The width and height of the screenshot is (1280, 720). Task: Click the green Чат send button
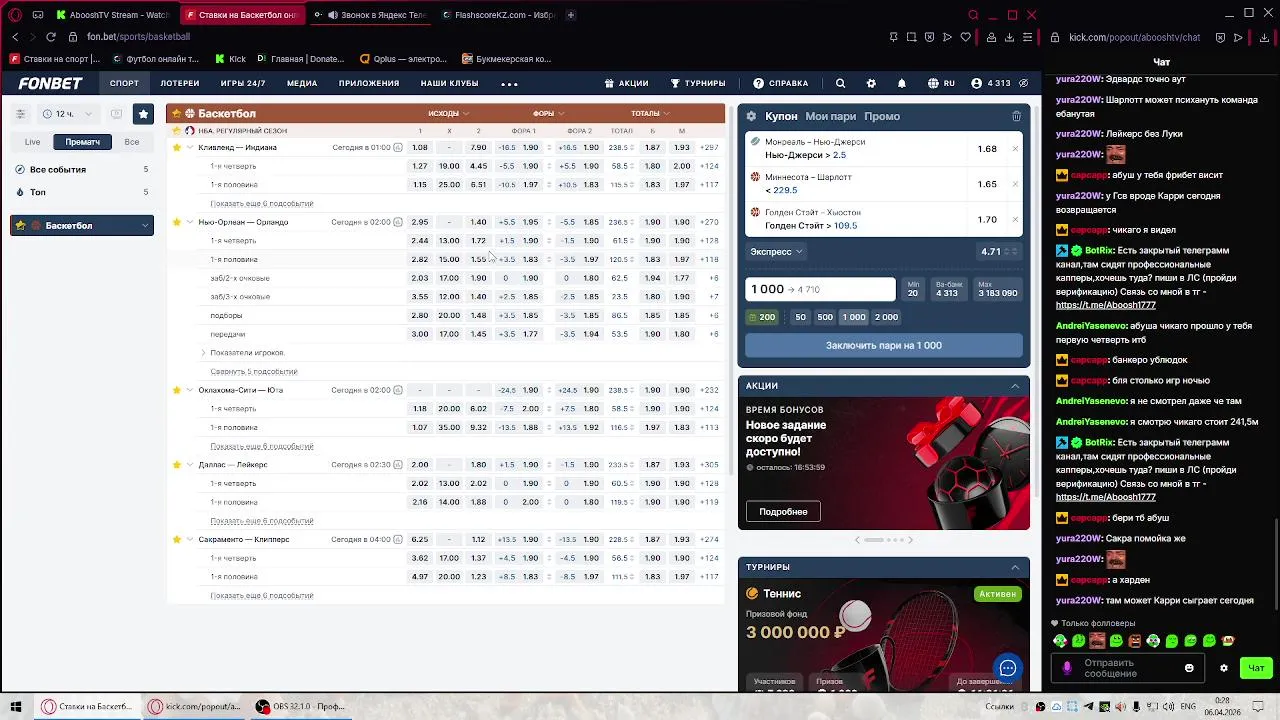pos(1256,668)
